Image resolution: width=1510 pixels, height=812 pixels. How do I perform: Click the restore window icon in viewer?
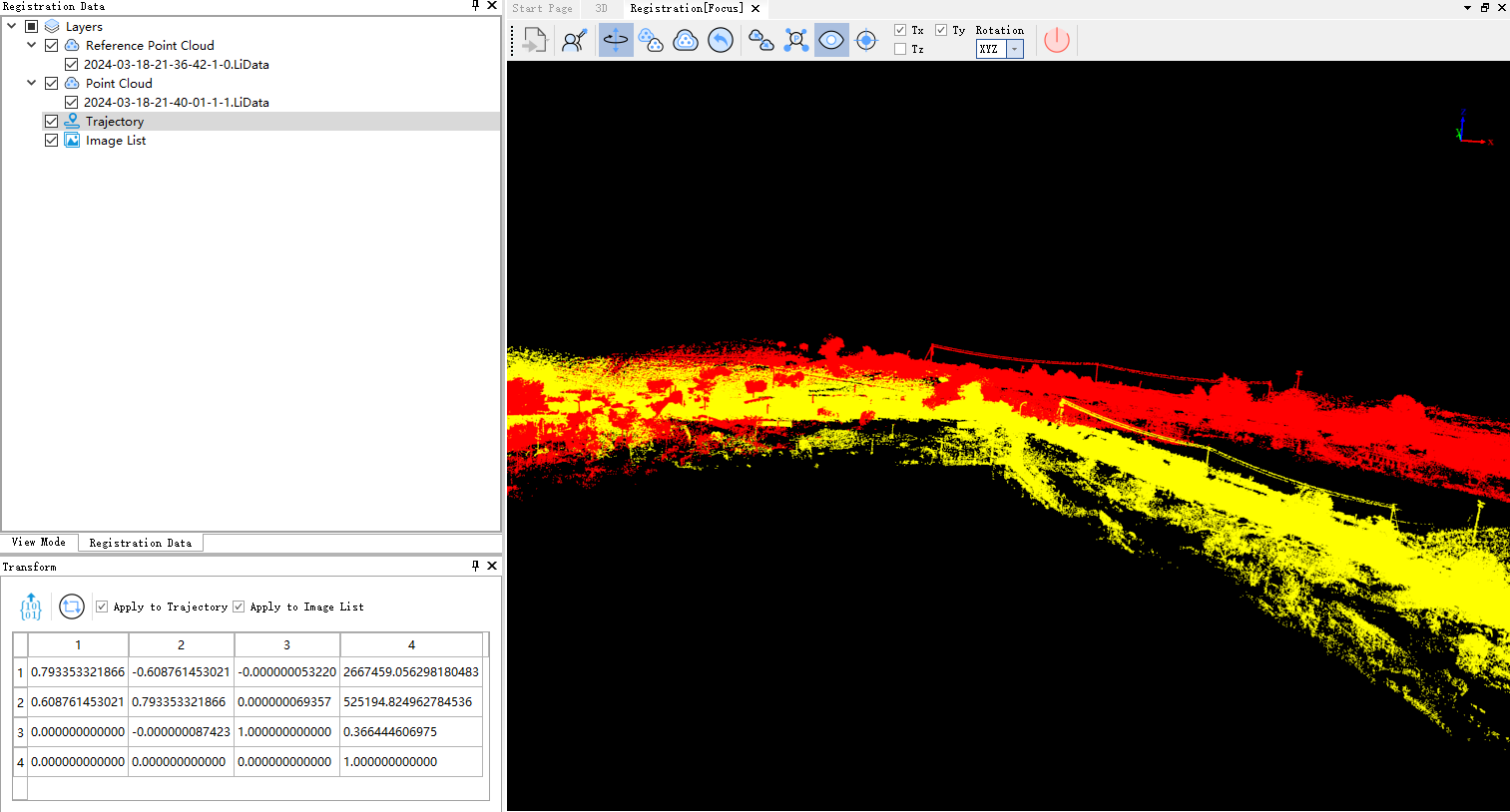[x=1485, y=8]
